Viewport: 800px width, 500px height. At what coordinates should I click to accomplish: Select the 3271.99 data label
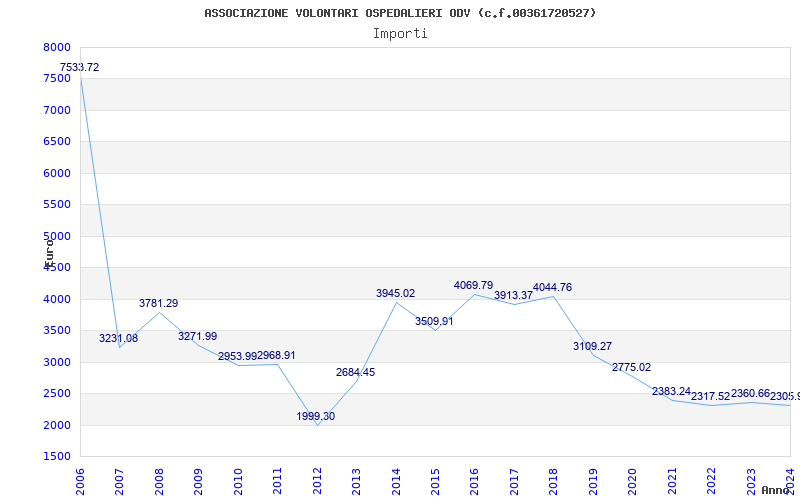[197, 337]
